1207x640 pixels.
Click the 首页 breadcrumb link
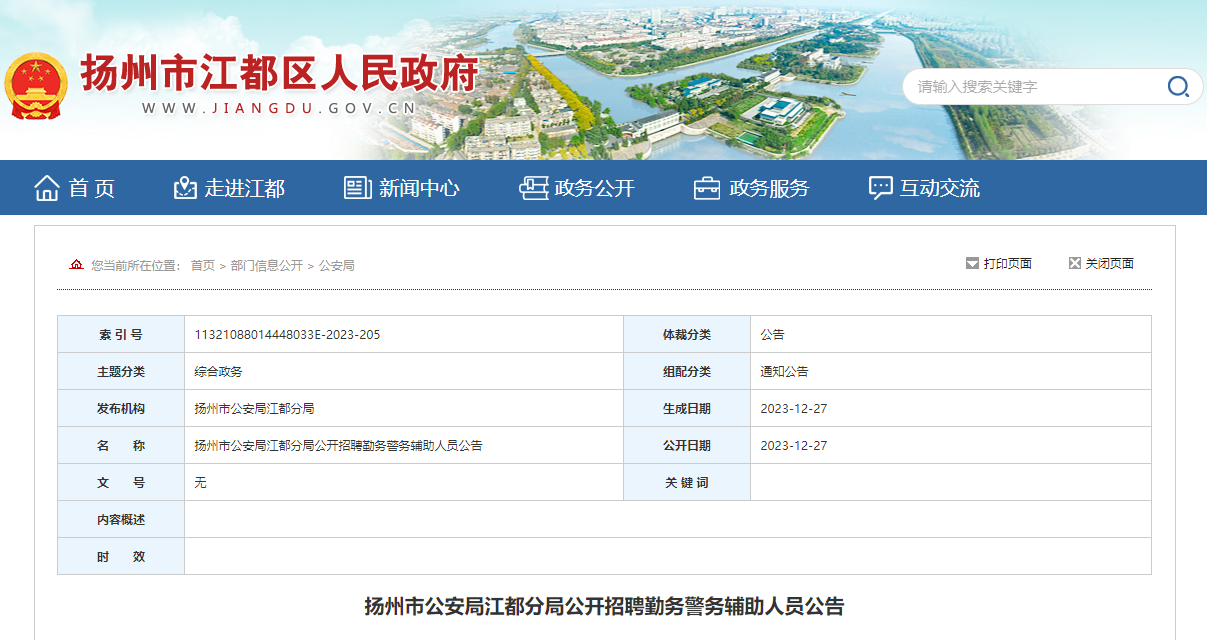(203, 266)
